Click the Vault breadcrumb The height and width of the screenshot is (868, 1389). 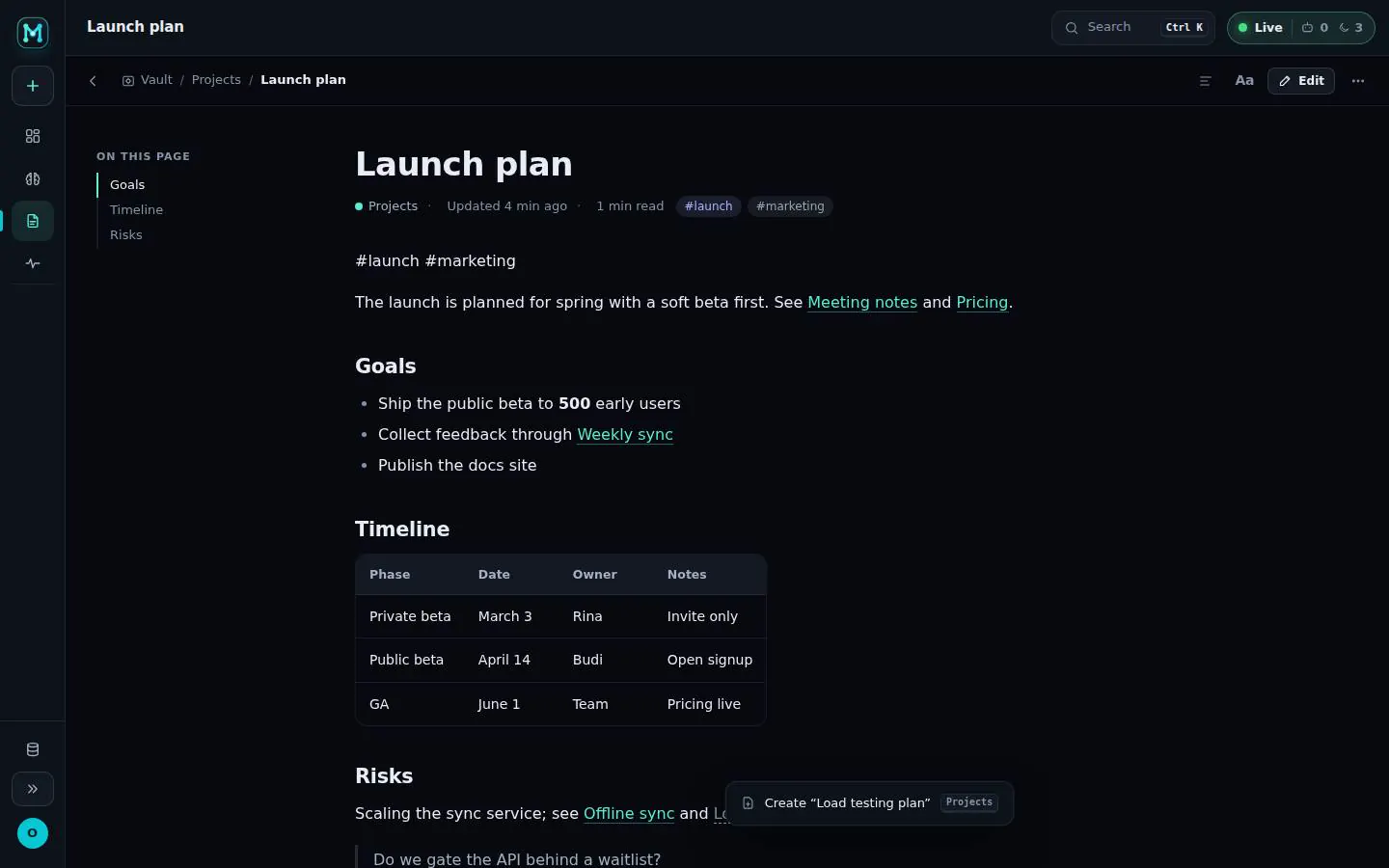tap(148, 80)
